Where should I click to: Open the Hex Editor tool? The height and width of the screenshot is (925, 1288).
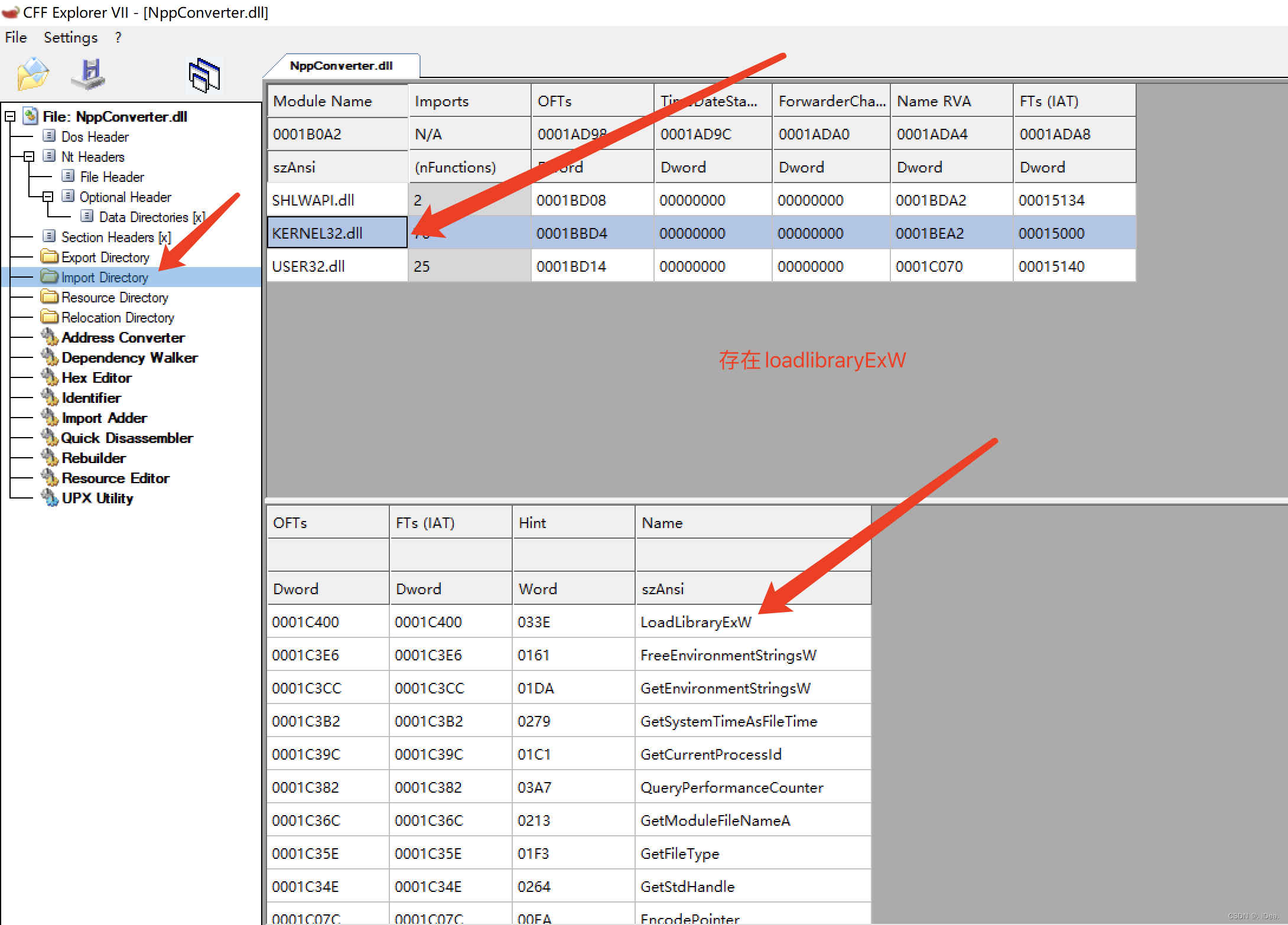pos(96,378)
